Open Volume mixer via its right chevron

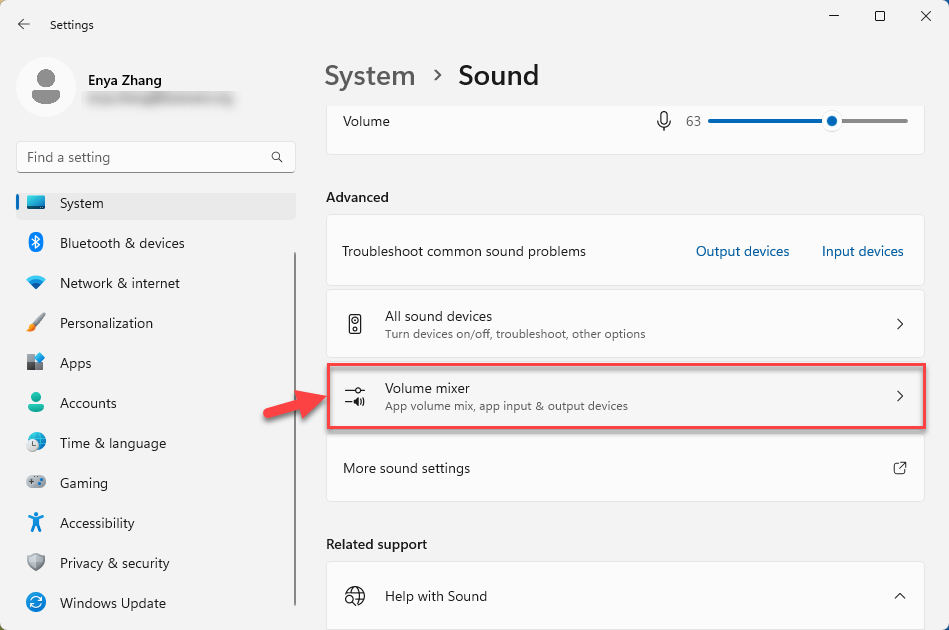[x=899, y=396]
